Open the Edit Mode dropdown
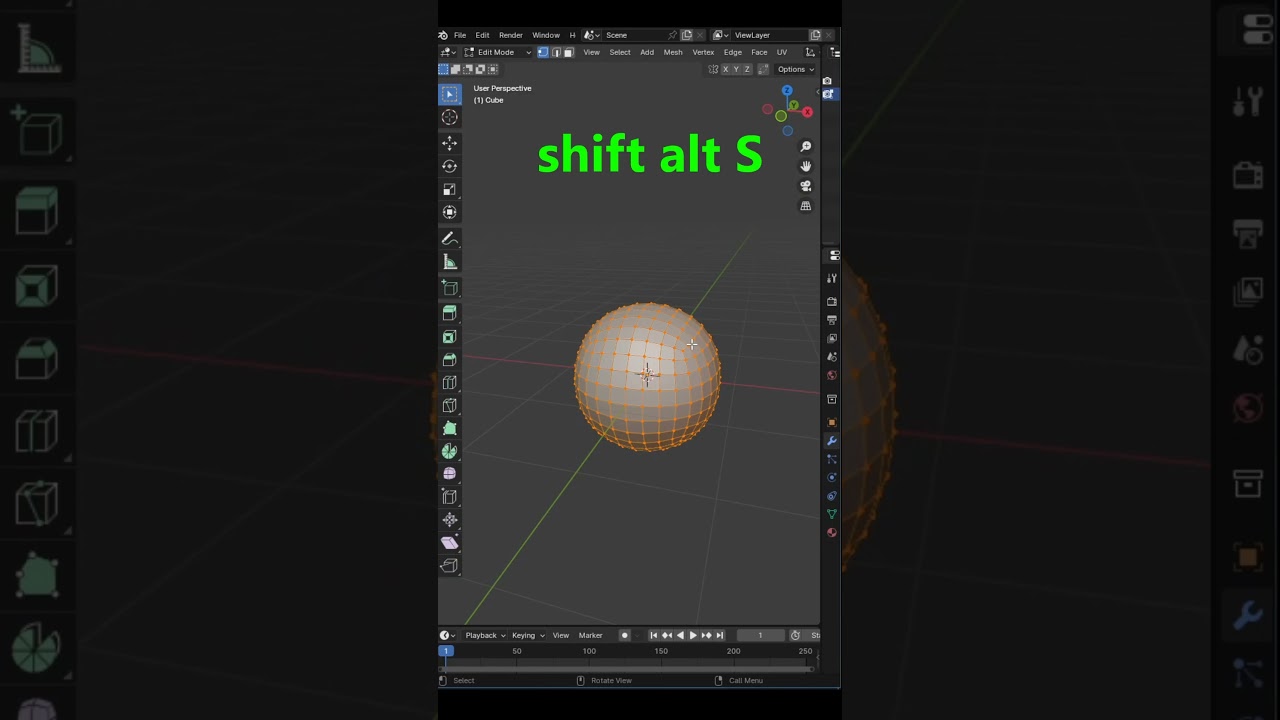Screen dimensions: 1280x720 coord(497,52)
